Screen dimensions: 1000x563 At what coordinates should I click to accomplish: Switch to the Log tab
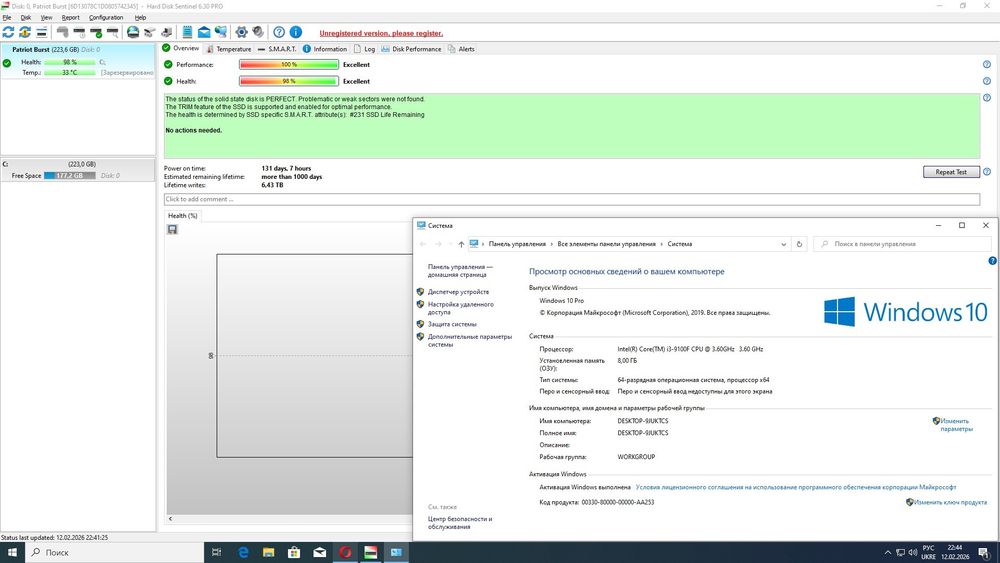click(x=365, y=49)
